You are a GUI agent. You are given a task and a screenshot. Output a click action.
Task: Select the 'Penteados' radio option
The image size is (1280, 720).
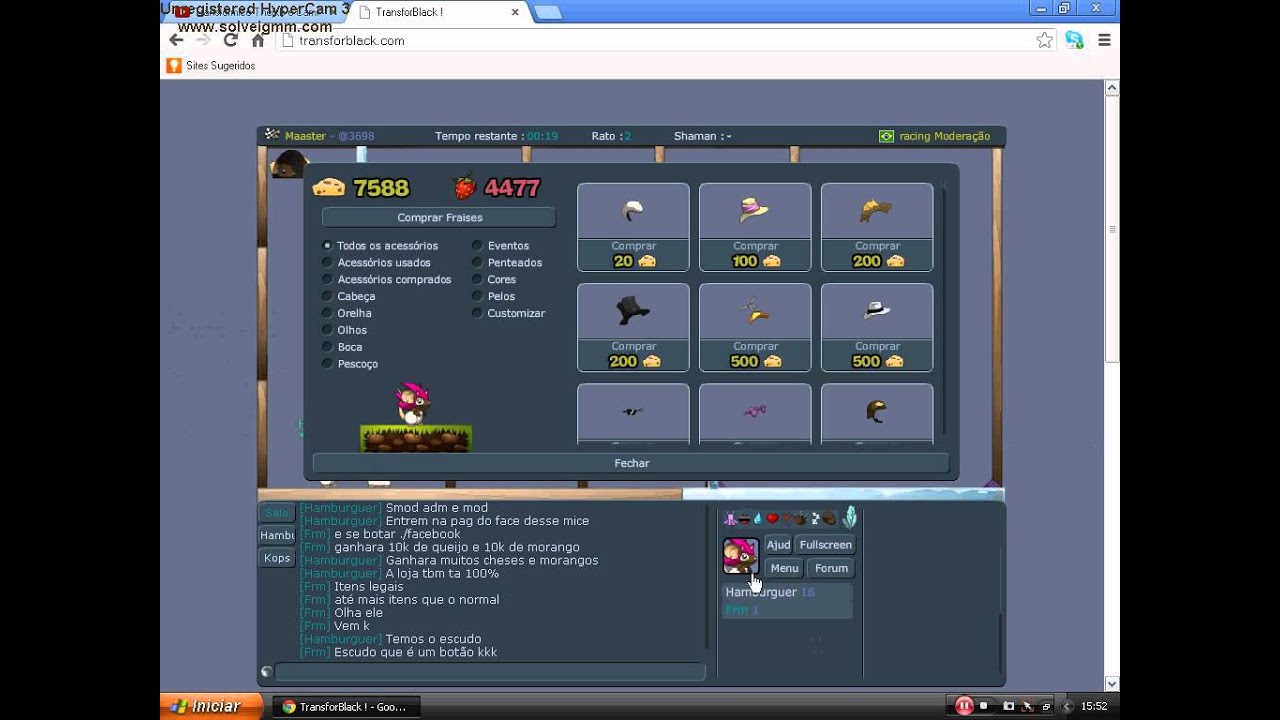pos(478,262)
